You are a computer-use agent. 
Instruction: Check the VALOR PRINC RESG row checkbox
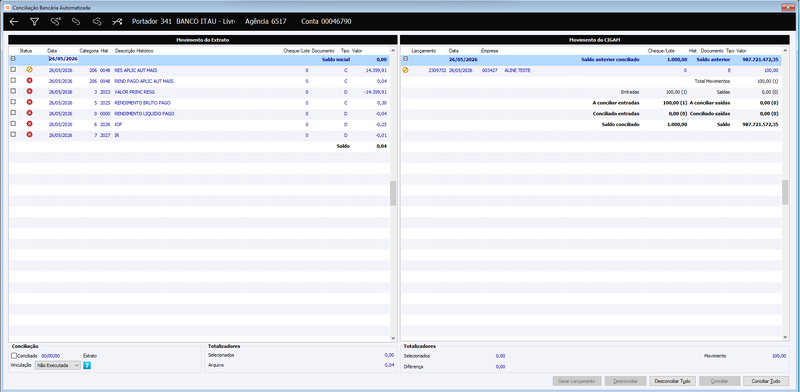[x=13, y=91]
